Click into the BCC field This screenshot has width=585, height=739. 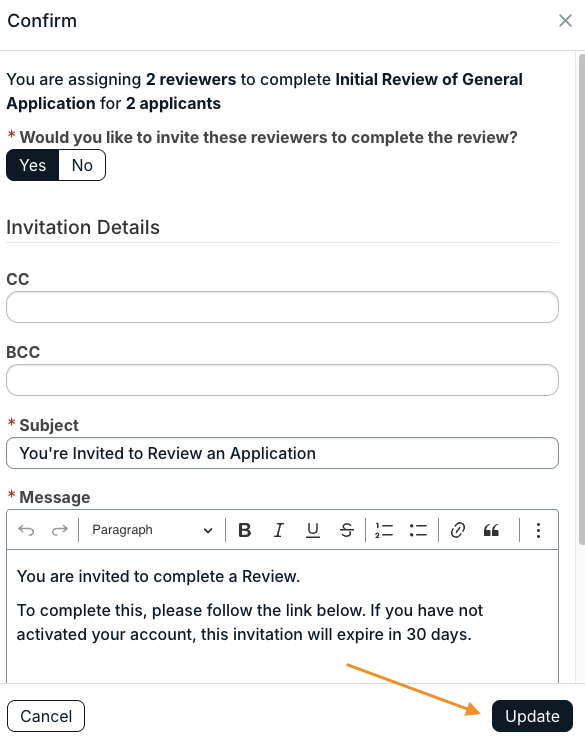pos(282,380)
